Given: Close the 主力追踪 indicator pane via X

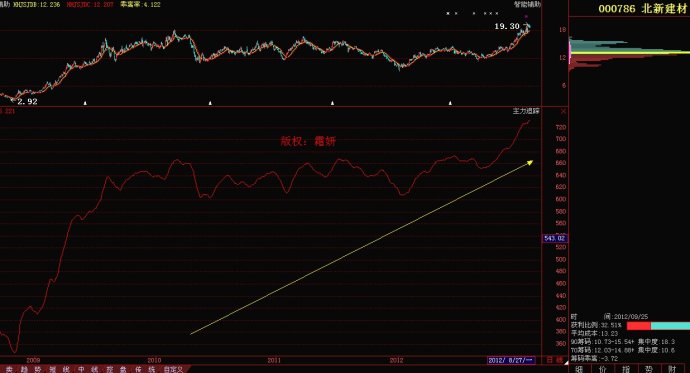Looking at the screenshot, I should click(x=563, y=112).
